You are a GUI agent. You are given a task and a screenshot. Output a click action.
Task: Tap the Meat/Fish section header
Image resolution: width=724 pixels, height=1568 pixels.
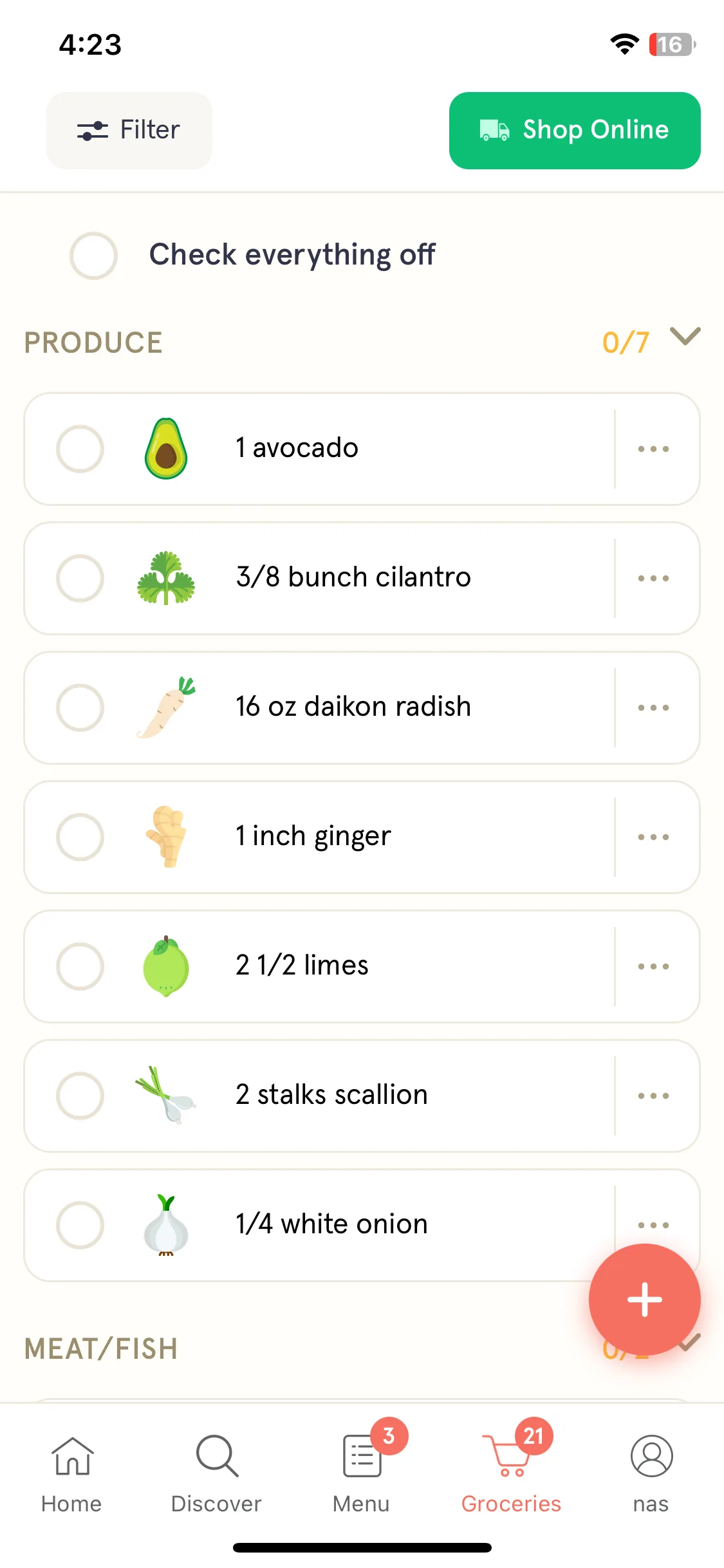101,1349
